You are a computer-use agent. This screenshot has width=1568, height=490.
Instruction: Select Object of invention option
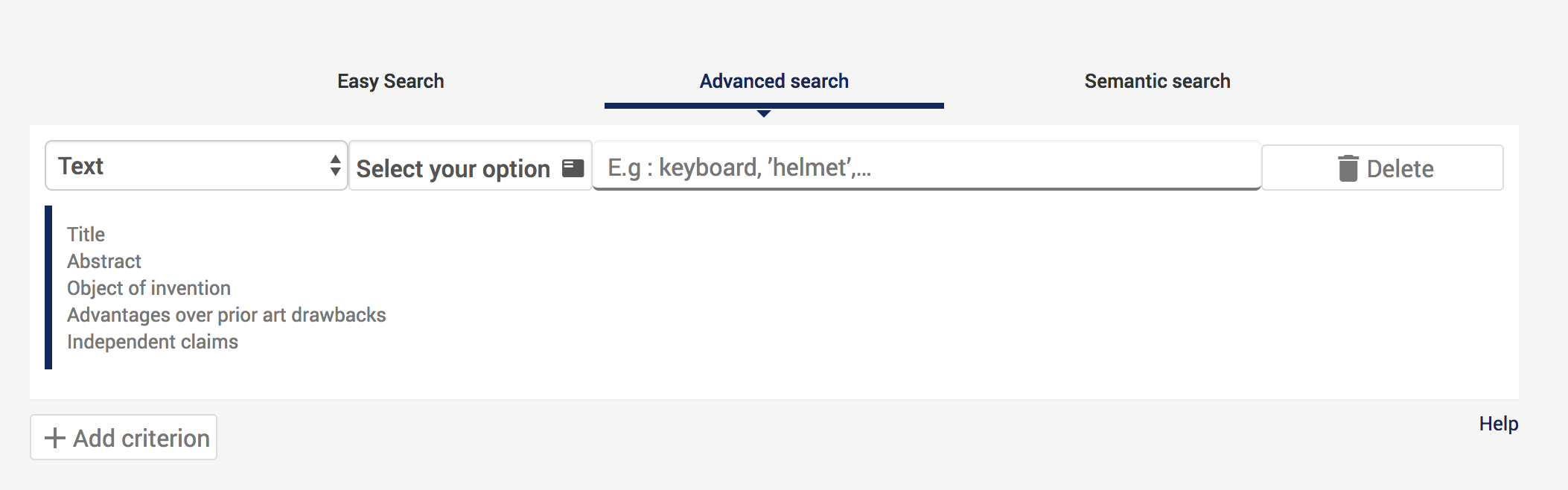(x=149, y=288)
